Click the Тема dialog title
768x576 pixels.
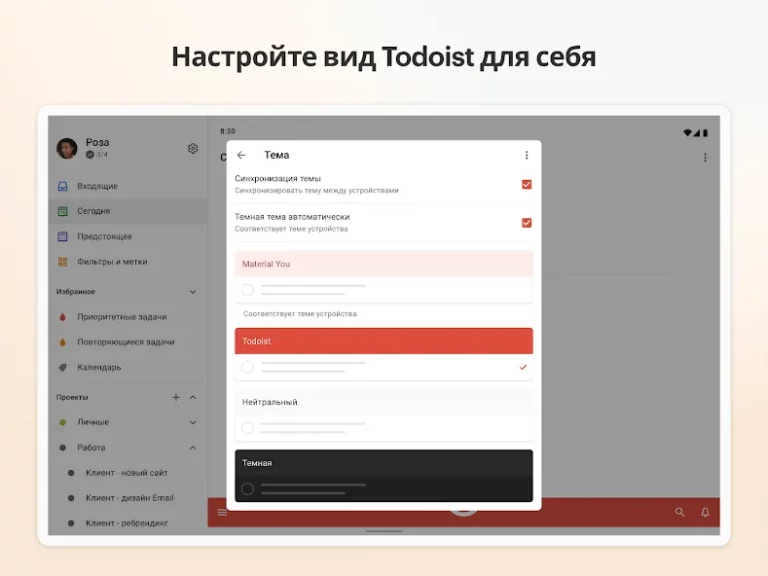[x=277, y=155]
